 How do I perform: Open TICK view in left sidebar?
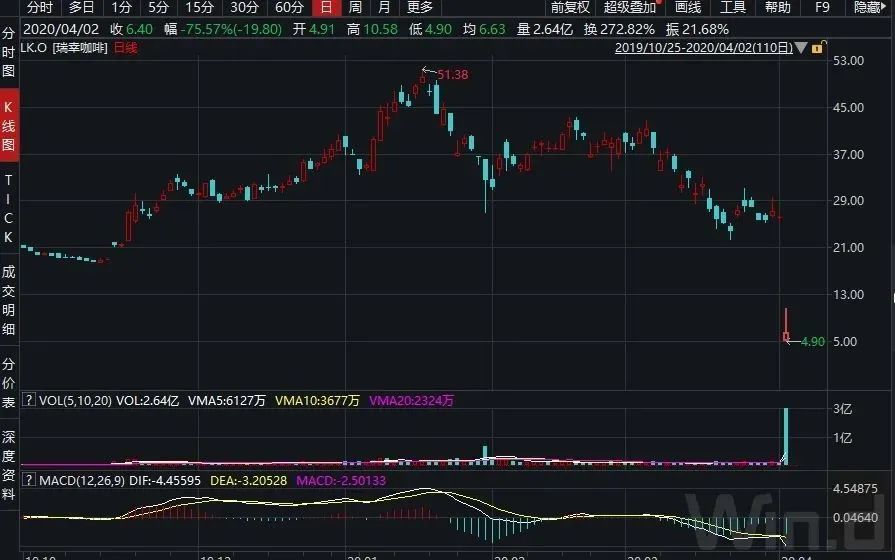pos(9,208)
